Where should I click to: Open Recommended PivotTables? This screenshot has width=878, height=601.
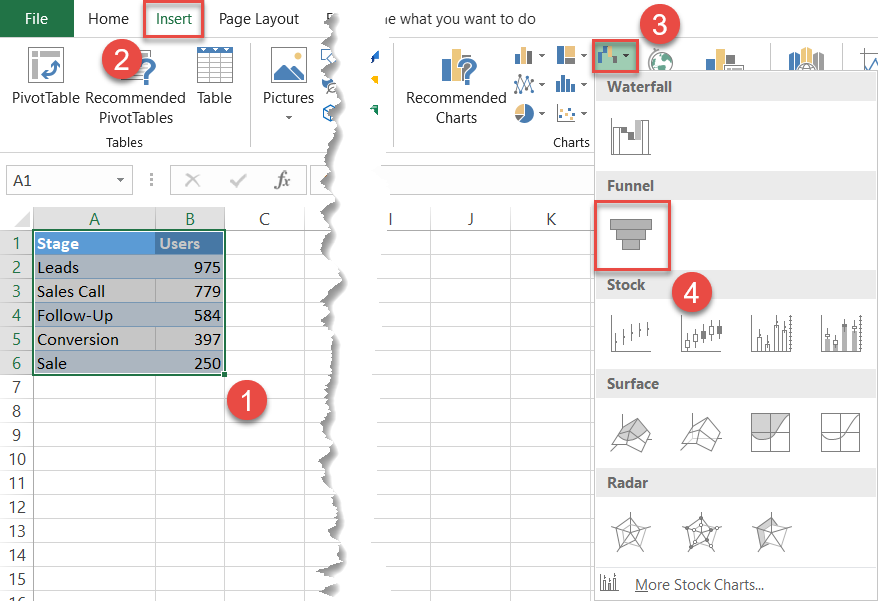click(136, 86)
